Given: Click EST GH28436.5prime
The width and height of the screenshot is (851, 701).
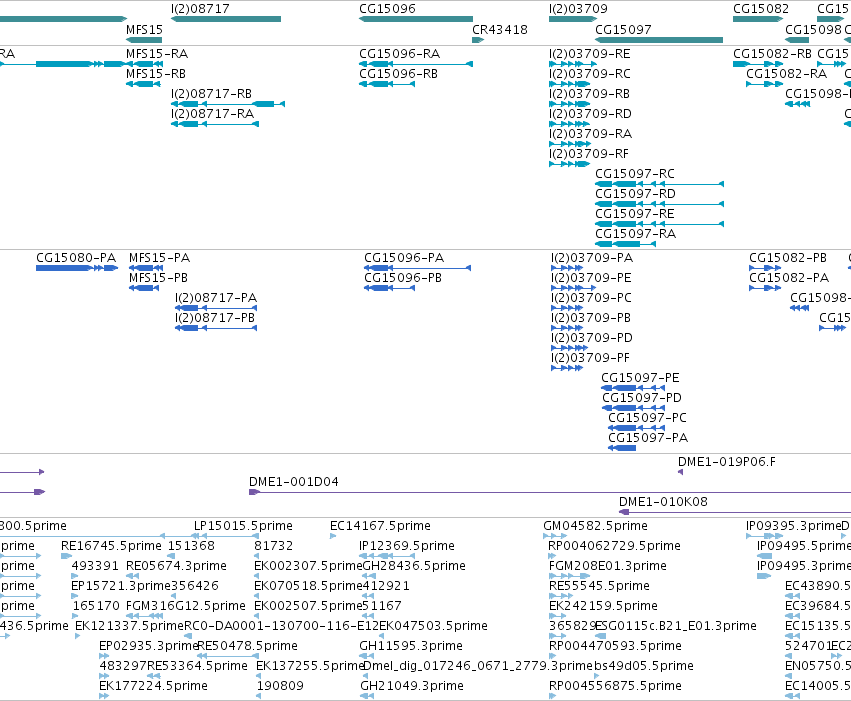Looking at the screenshot, I should tap(414, 566).
